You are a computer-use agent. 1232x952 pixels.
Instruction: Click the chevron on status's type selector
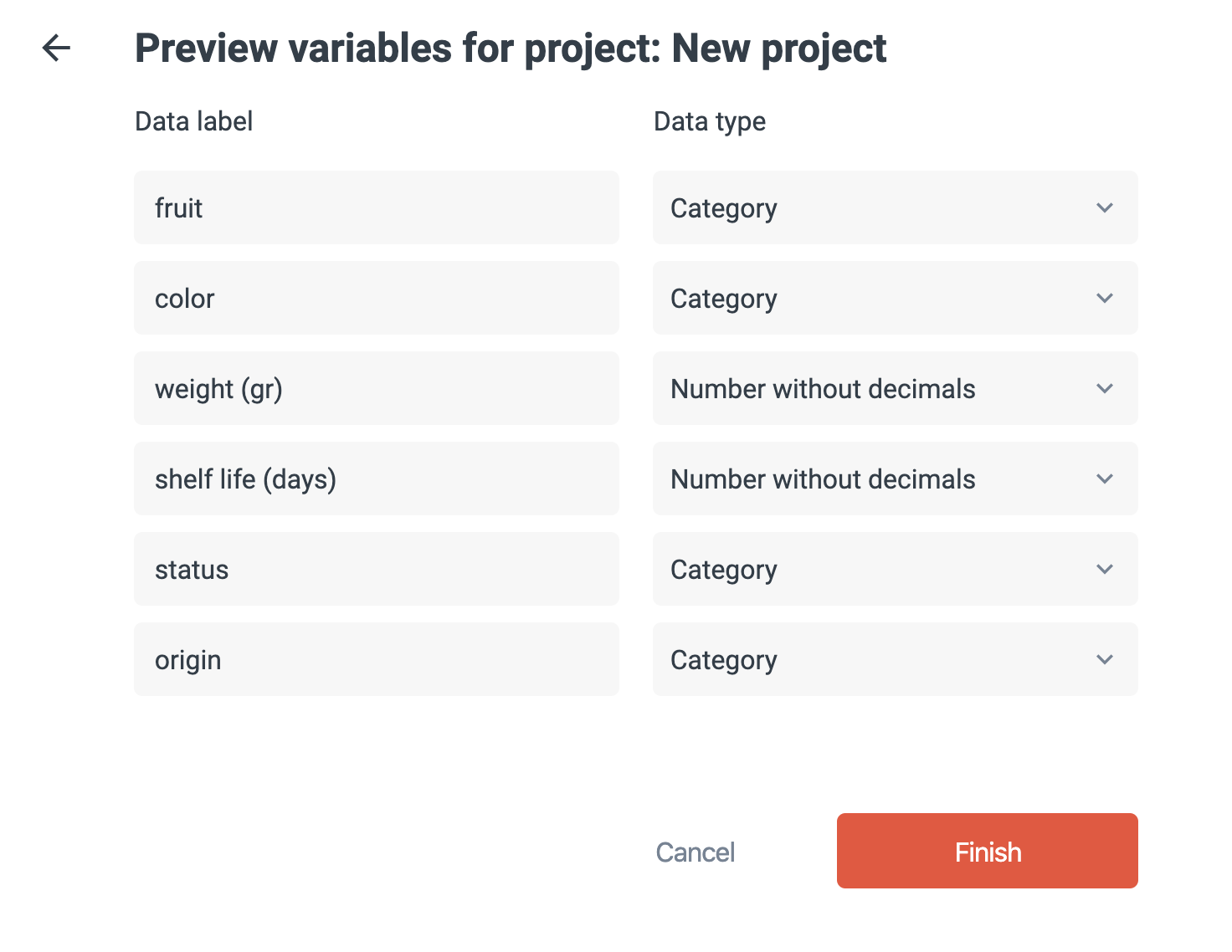point(1105,569)
